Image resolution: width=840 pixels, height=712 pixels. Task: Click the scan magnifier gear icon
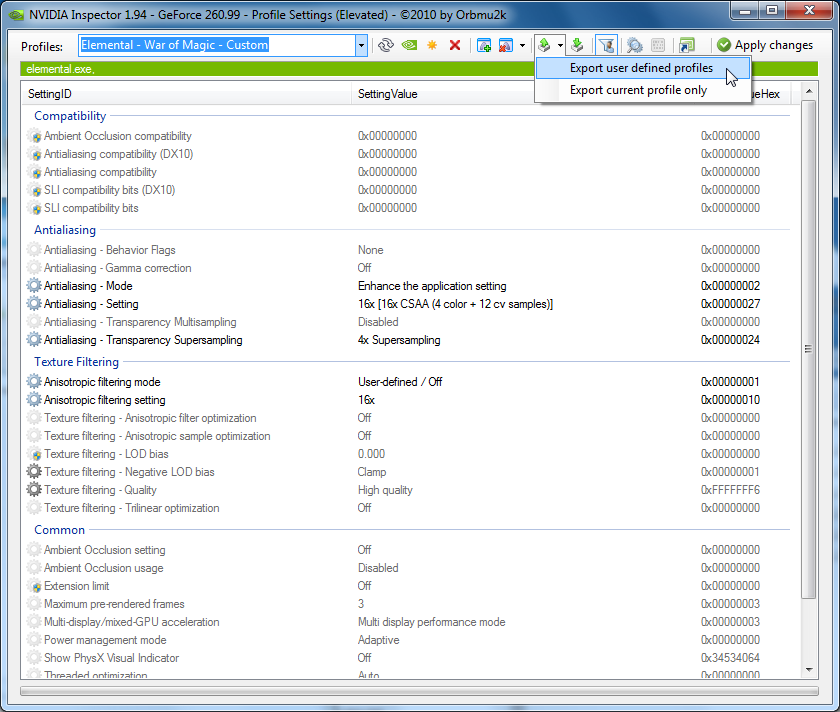(x=634, y=45)
